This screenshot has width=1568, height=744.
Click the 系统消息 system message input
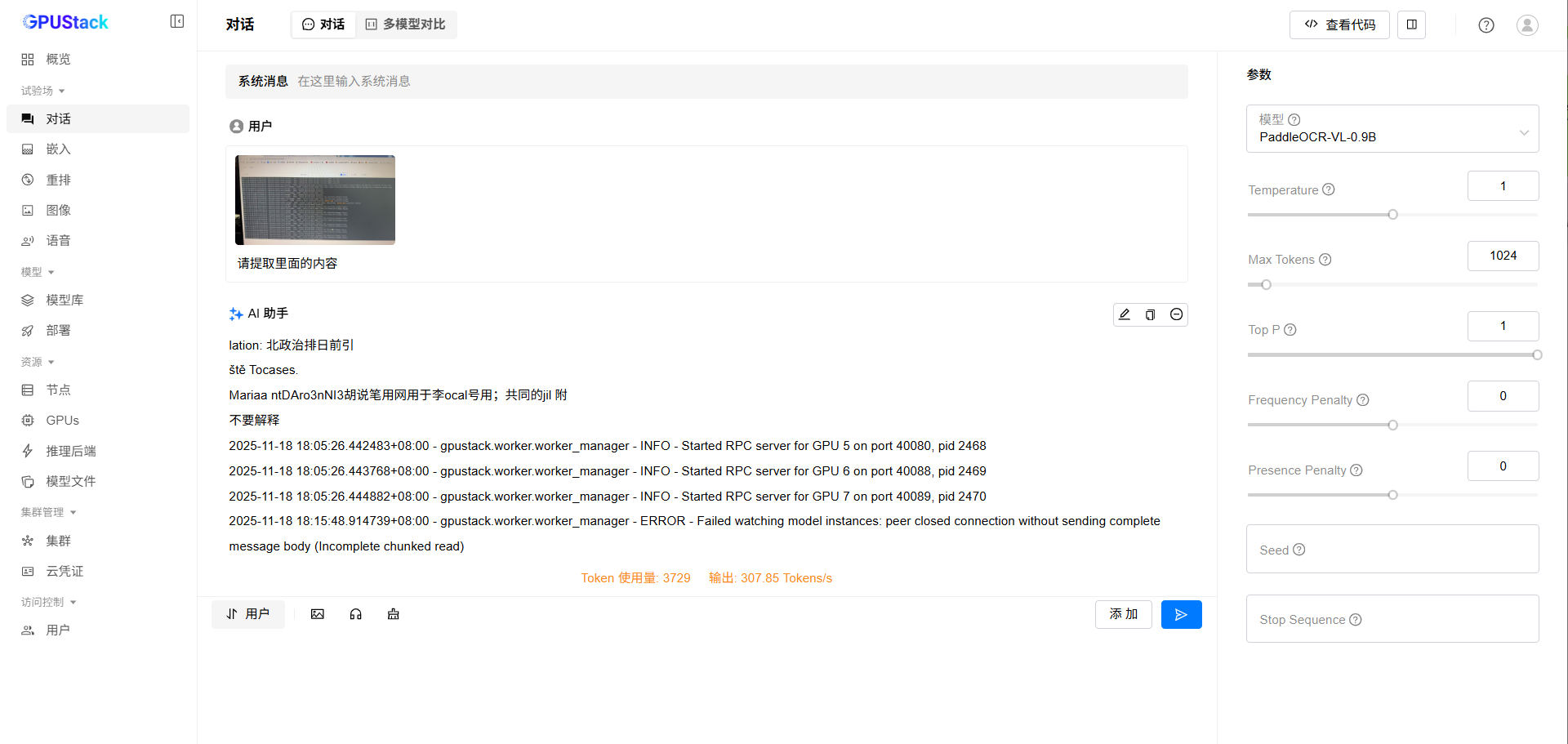coord(706,82)
